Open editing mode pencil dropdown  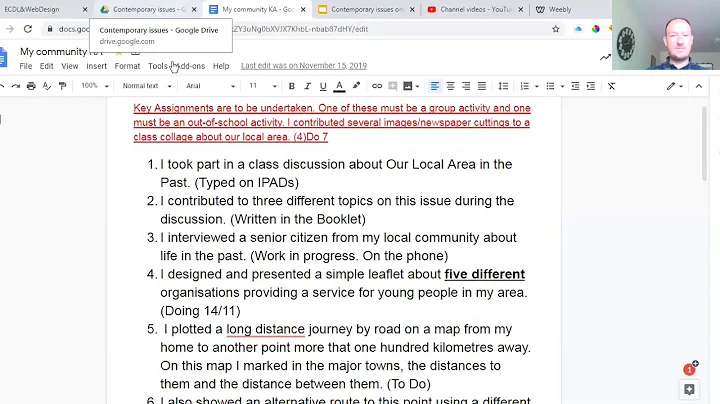coord(675,86)
